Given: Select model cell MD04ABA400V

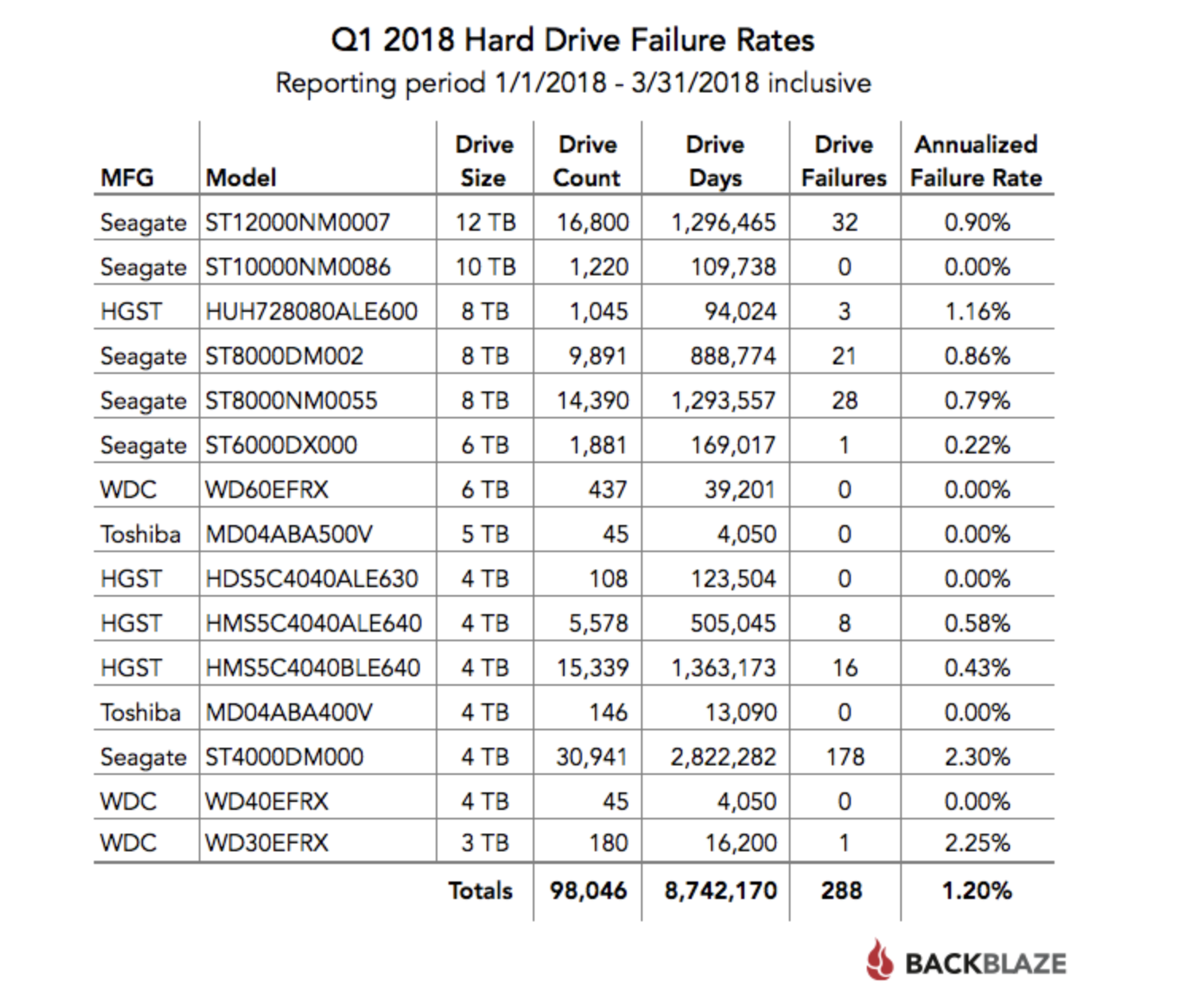Looking at the screenshot, I should tap(289, 712).
